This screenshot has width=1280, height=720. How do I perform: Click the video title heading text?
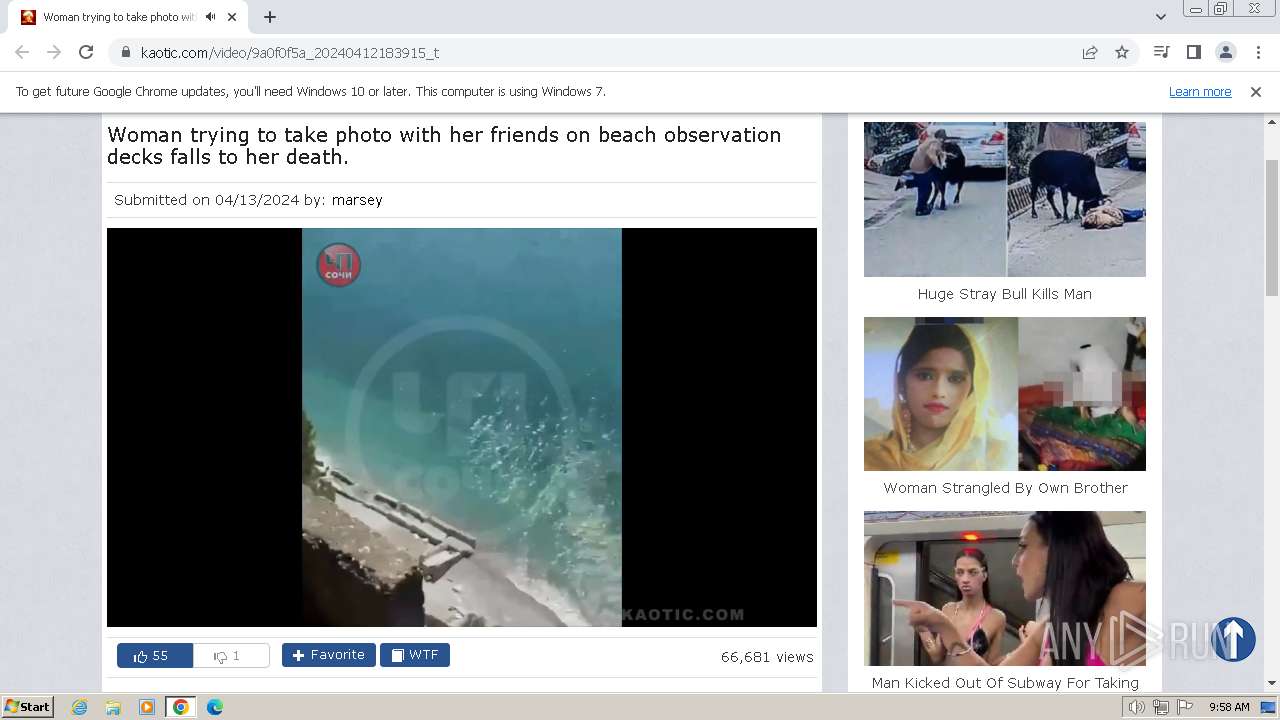[444, 146]
